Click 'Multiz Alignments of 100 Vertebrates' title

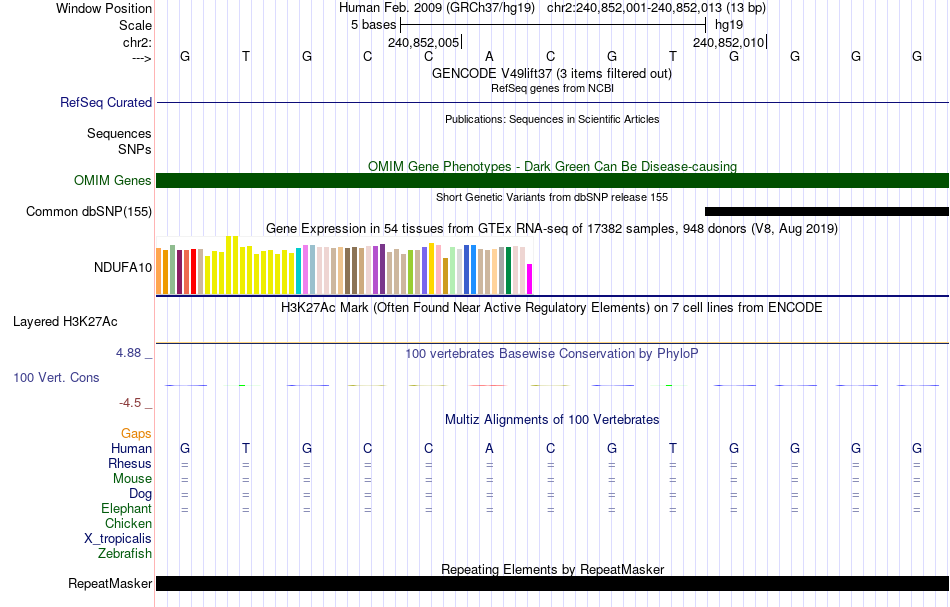552,419
